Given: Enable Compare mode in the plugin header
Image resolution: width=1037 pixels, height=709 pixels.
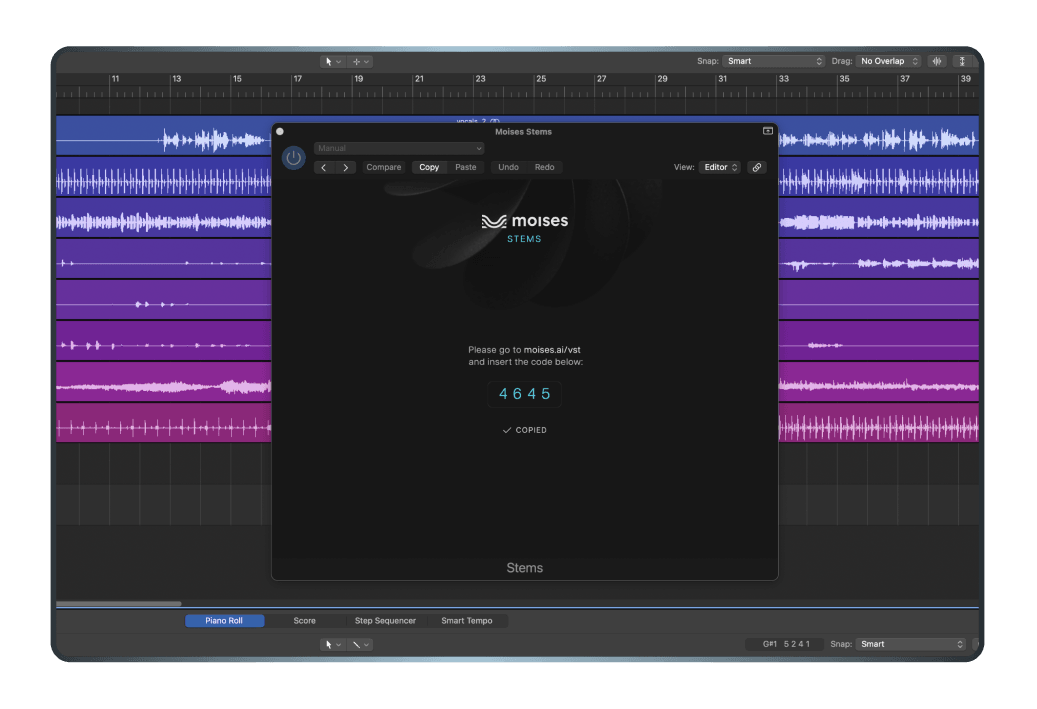Looking at the screenshot, I should point(384,167).
